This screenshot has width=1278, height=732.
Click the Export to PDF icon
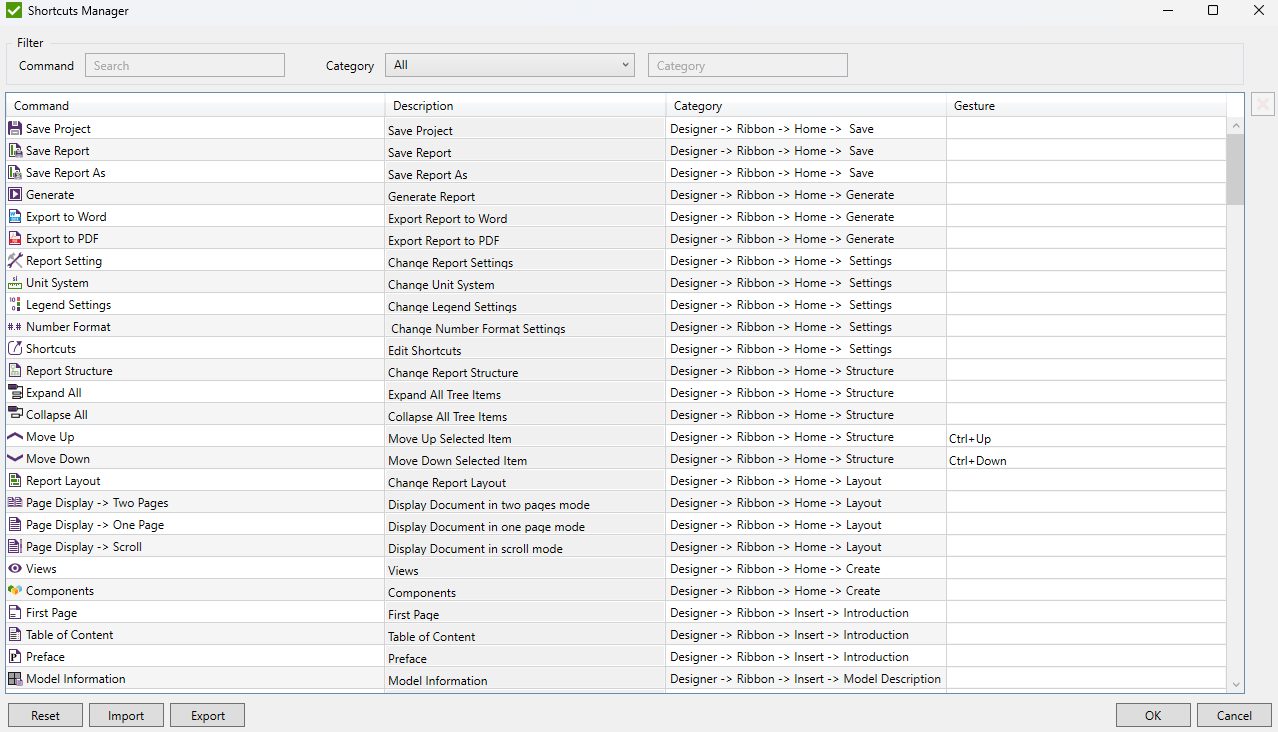[x=14, y=238]
